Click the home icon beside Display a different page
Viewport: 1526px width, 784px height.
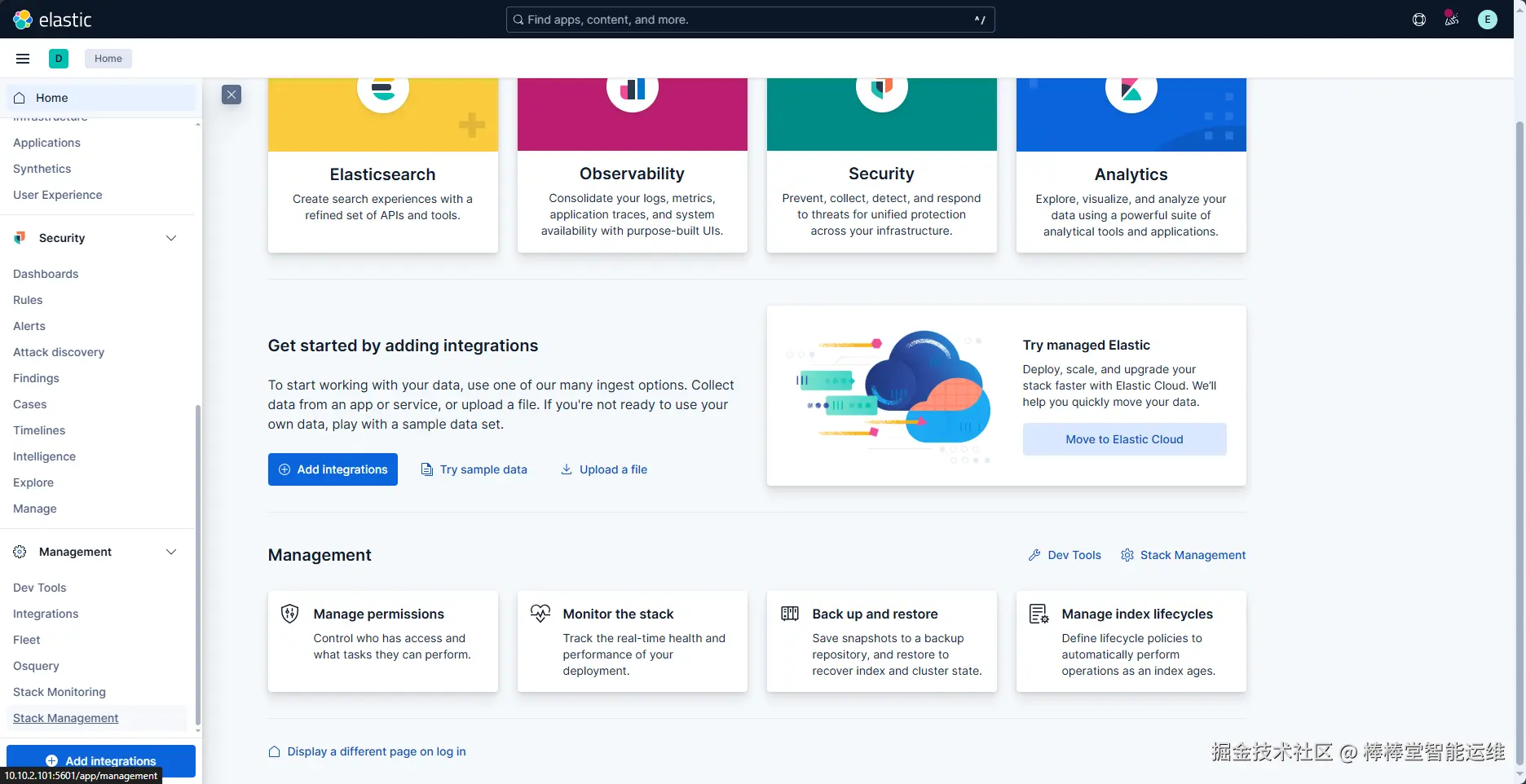[x=275, y=751]
